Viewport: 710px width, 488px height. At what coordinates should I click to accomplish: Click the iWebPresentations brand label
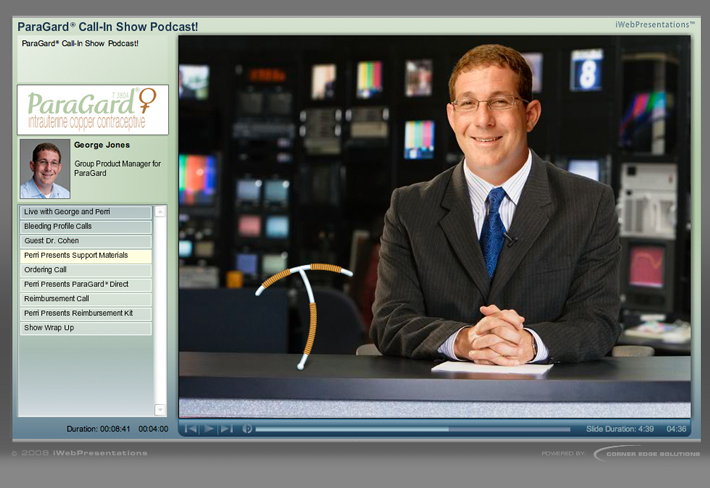pyautogui.click(x=654, y=24)
